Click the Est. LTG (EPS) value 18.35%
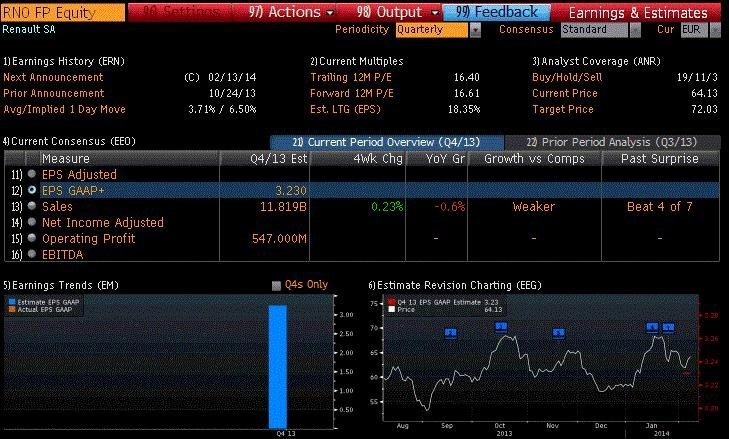 click(464, 109)
